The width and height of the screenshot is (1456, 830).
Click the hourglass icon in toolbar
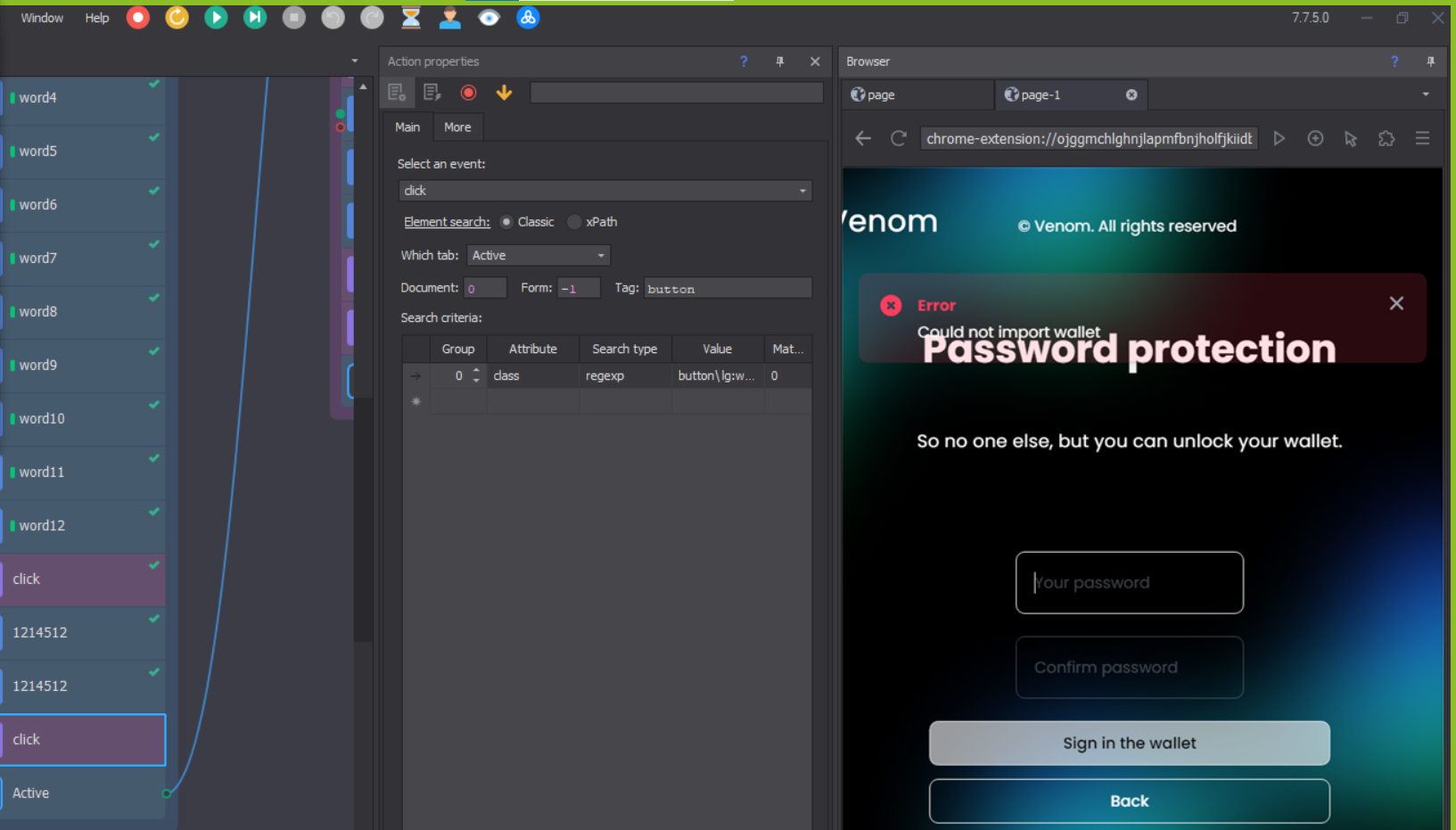[x=411, y=18]
